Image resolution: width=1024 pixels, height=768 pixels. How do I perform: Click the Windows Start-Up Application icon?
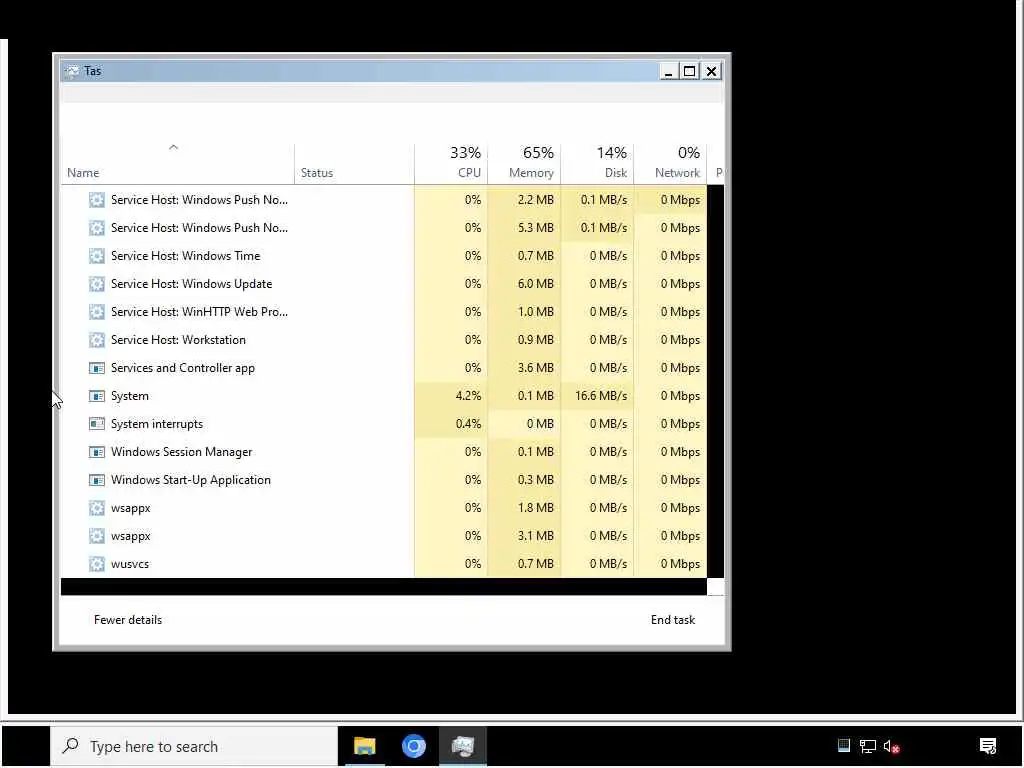click(97, 480)
